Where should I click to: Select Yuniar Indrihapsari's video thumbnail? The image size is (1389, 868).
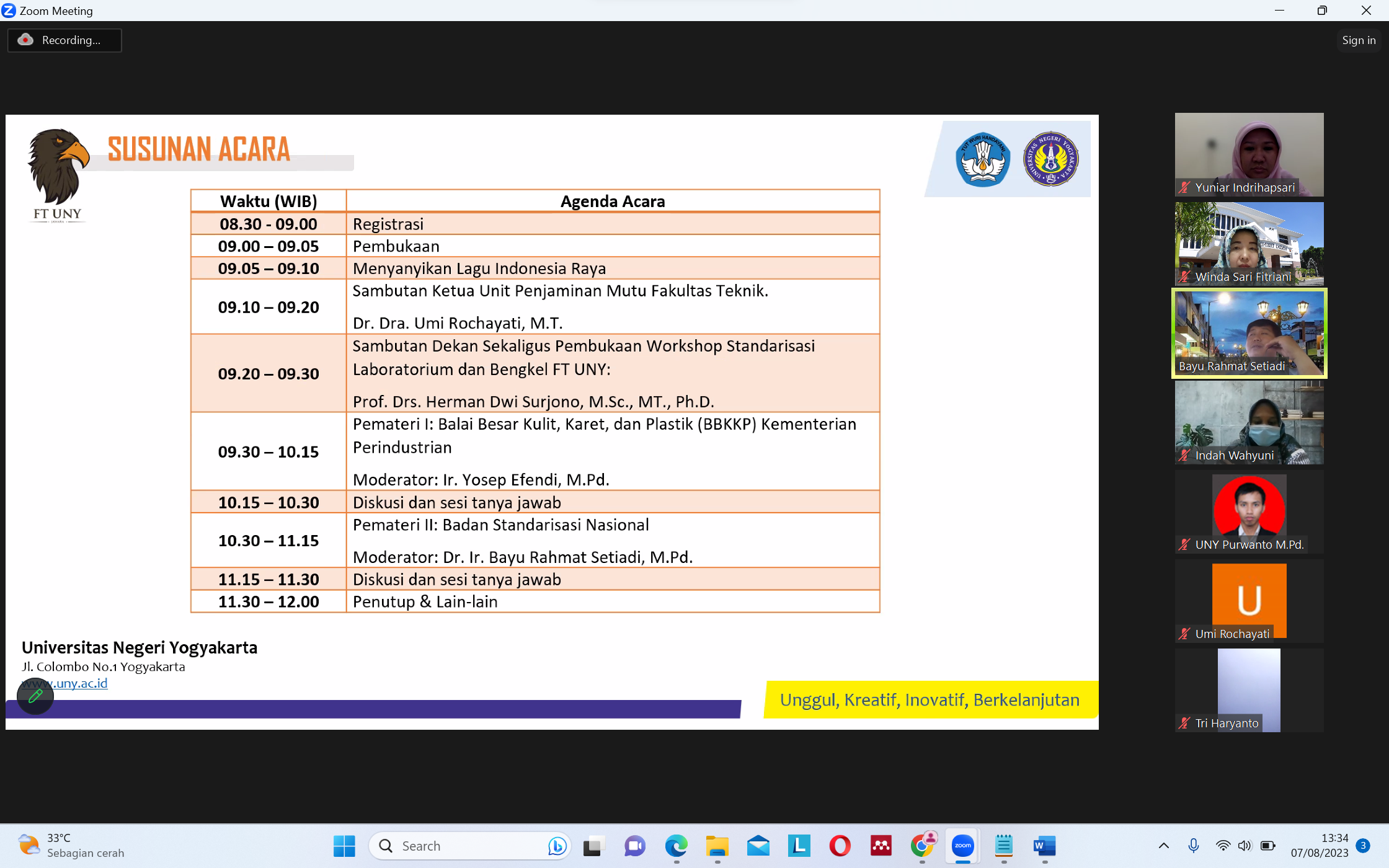point(1248,154)
